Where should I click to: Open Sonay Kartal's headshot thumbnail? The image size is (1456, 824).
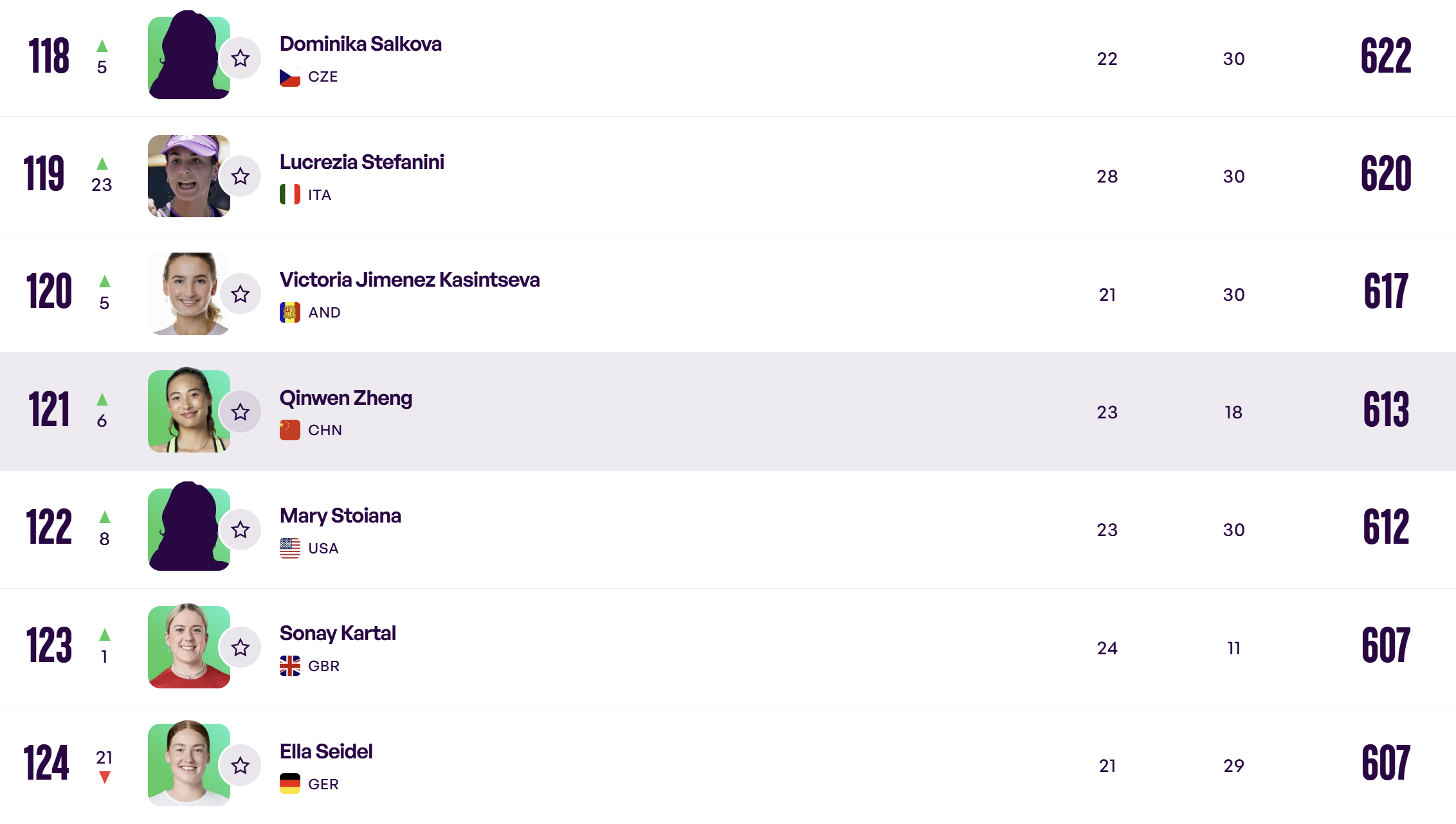188,646
